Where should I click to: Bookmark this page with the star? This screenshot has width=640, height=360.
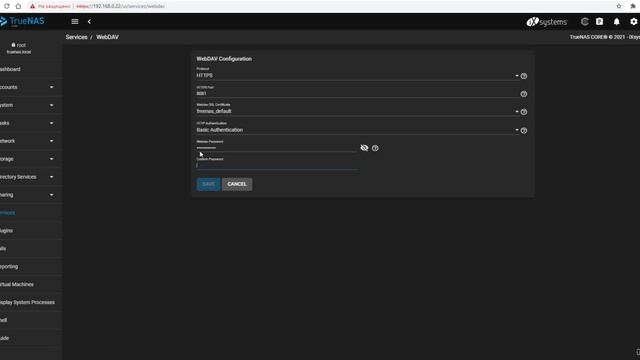(x=619, y=6)
